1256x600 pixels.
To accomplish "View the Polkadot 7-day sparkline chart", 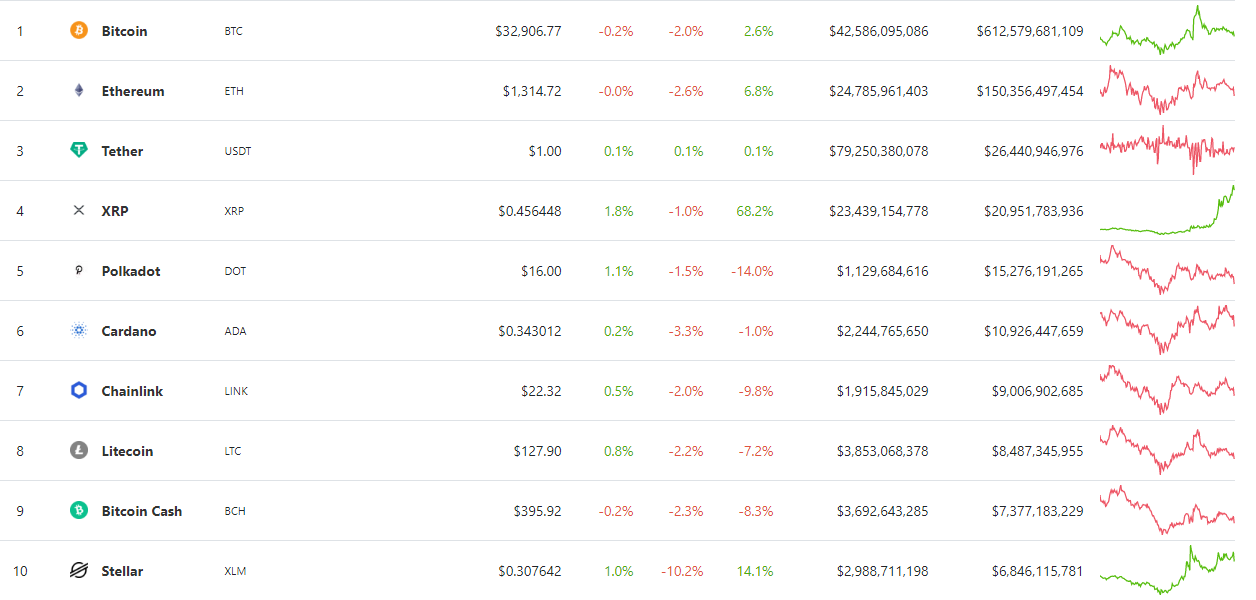I will pyautogui.click(x=1167, y=270).
